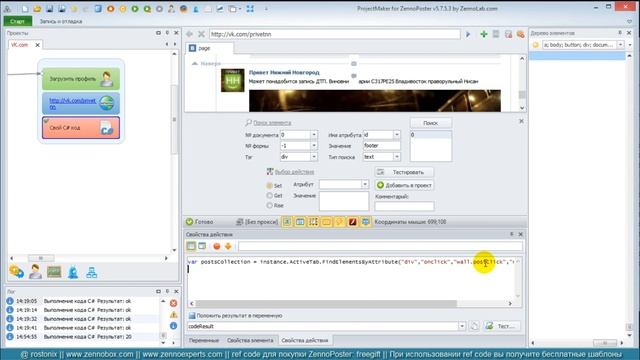
Task: Open the green 'Старт' ribbon tab
Action: tap(18, 21)
